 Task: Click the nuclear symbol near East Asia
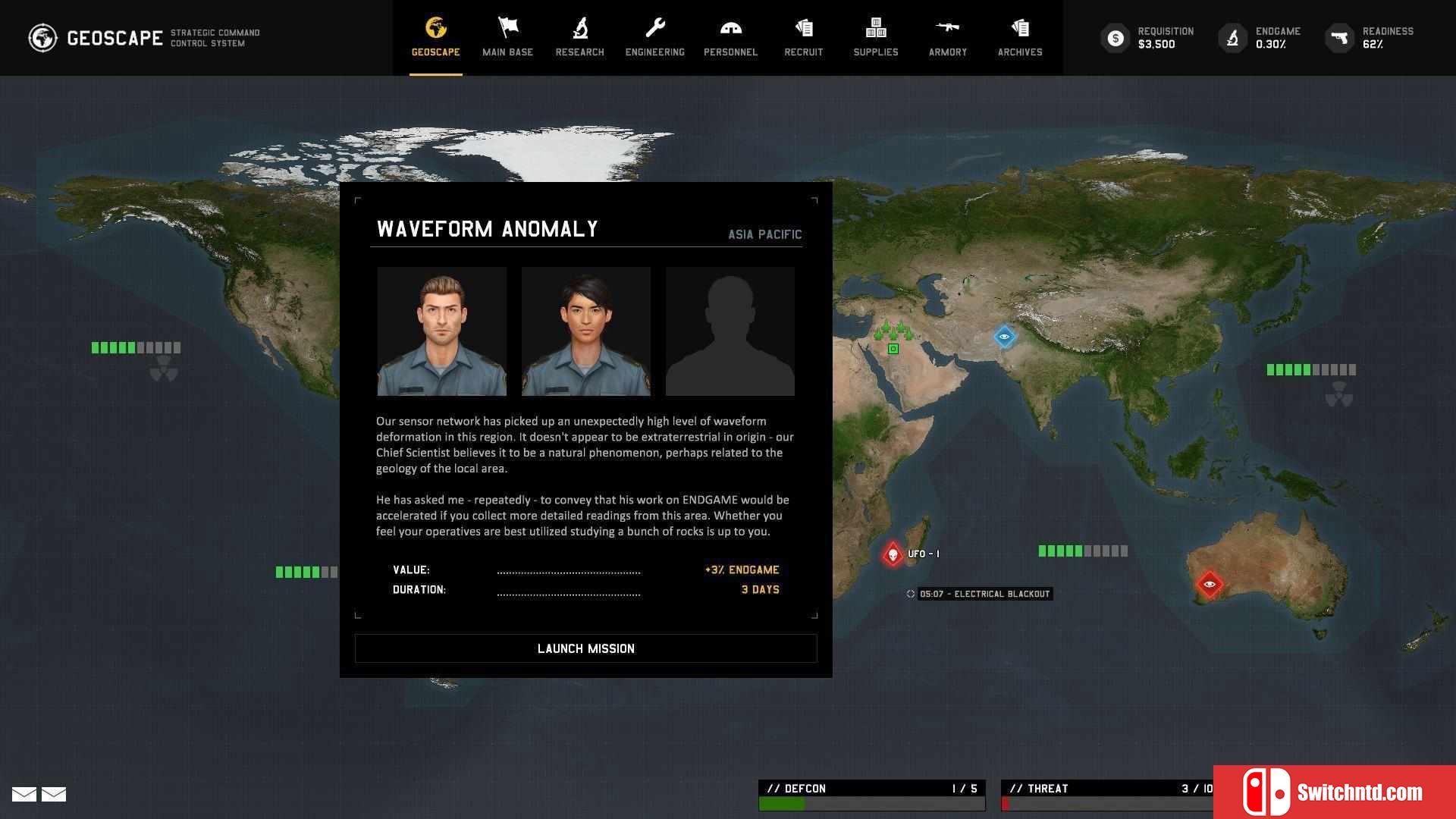(x=1339, y=395)
